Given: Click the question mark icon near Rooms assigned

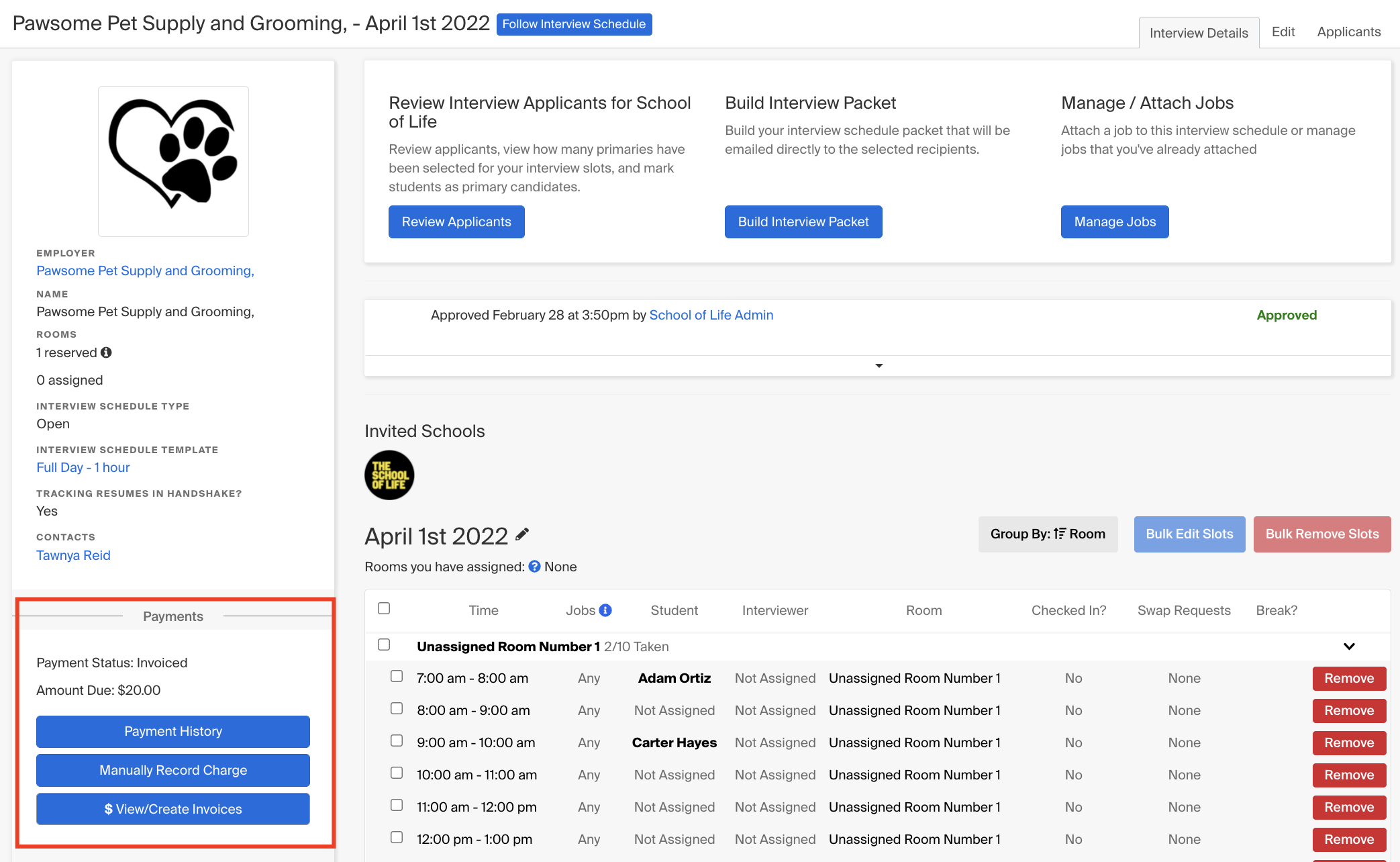Looking at the screenshot, I should [534, 567].
